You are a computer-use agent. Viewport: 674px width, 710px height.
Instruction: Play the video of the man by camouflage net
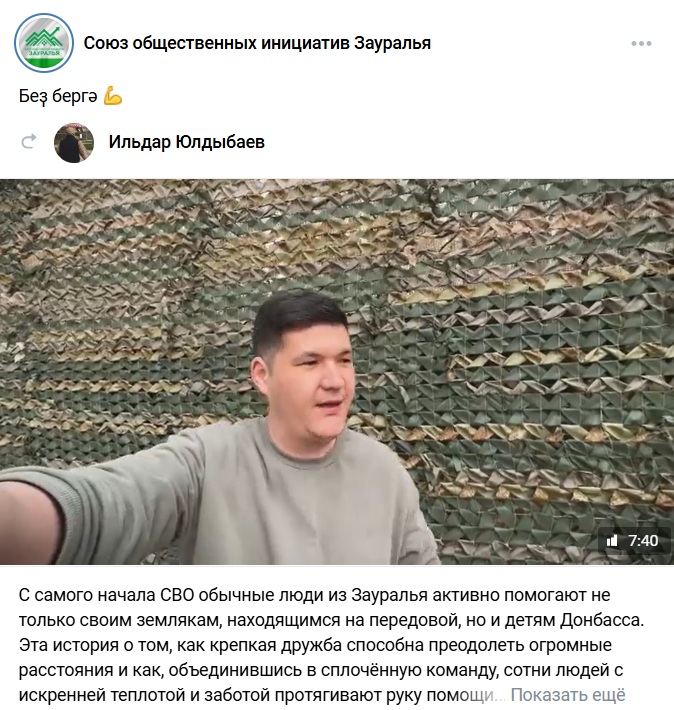click(337, 372)
